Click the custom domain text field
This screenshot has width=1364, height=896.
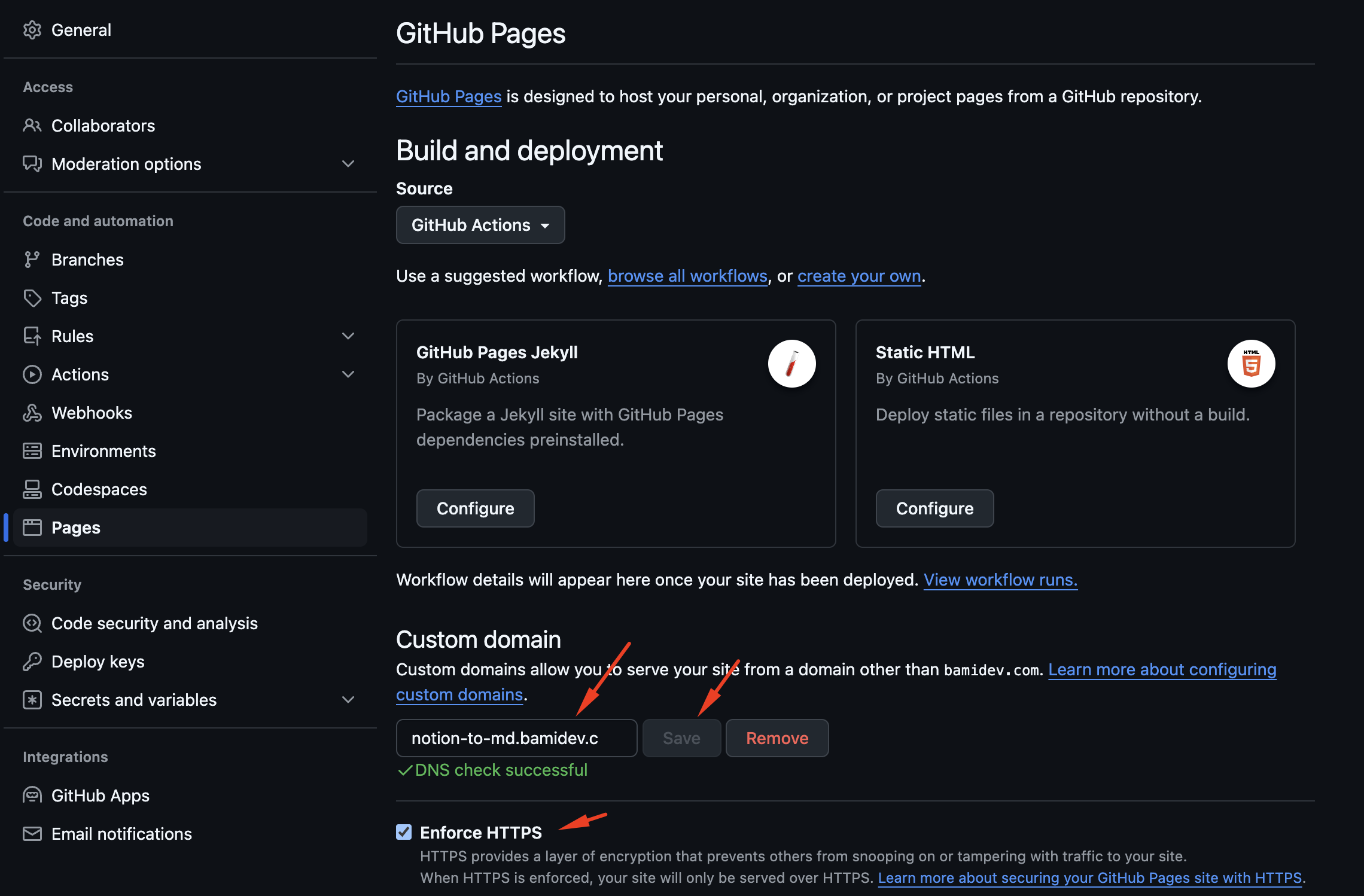[516, 738]
